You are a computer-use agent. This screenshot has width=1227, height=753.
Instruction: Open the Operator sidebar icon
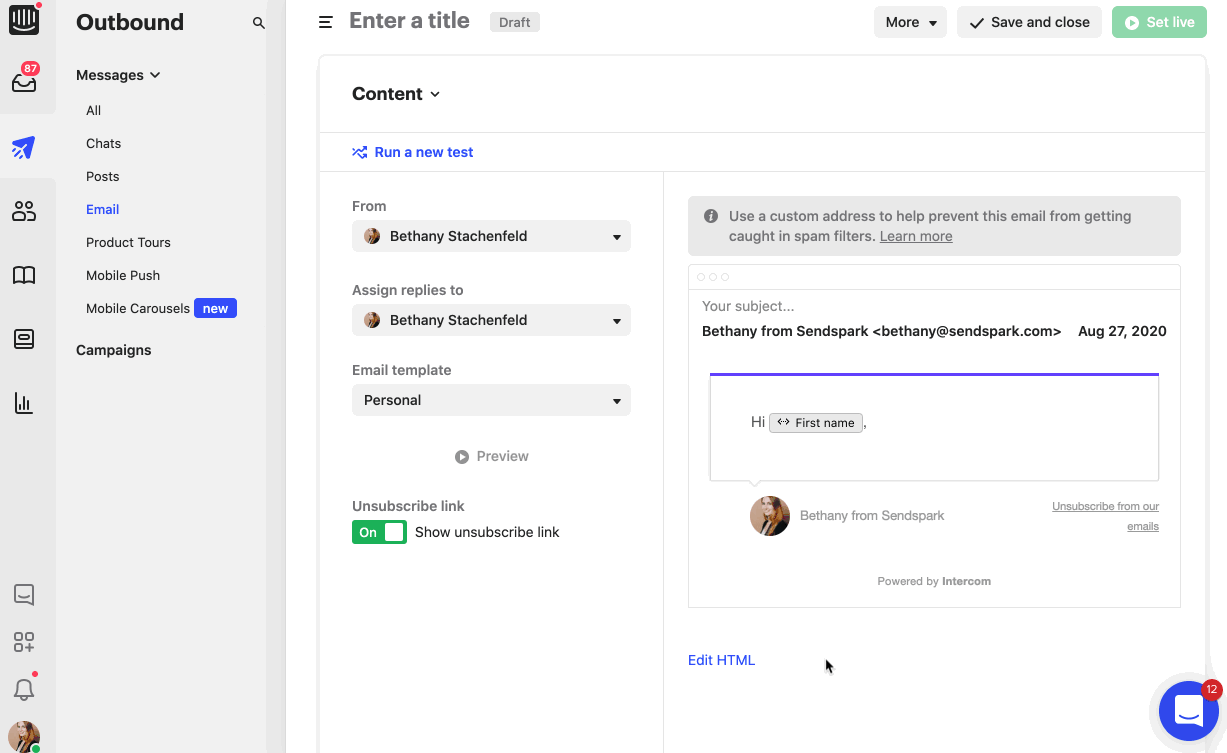pos(24,339)
